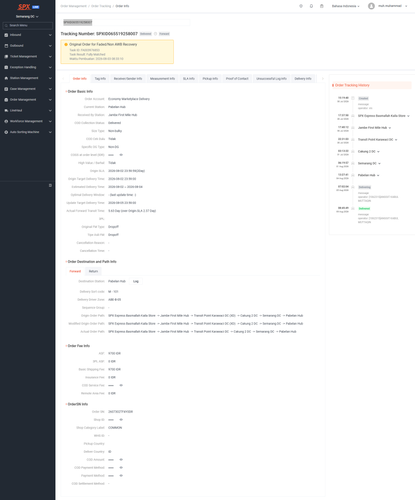The width and height of the screenshot is (415, 500).
Task: Reveal COGS at order level with eye icon
Action: pyautogui.click(x=121, y=155)
